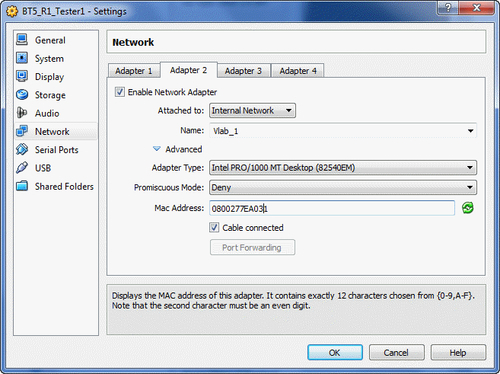This screenshot has height=374, width=500.
Task: Select the System chip icon
Action: 22,58
